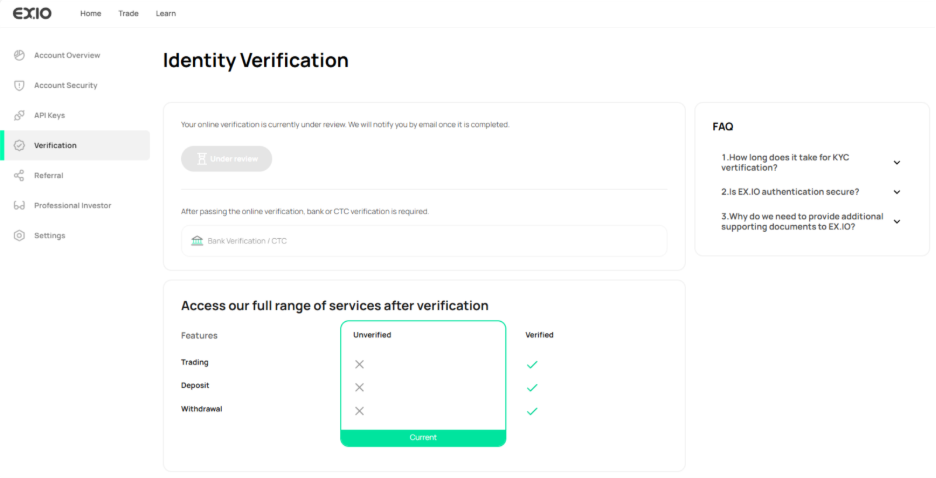The height and width of the screenshot is (478, 936).
Task: Click the Under review button
Action: [226, 158]
